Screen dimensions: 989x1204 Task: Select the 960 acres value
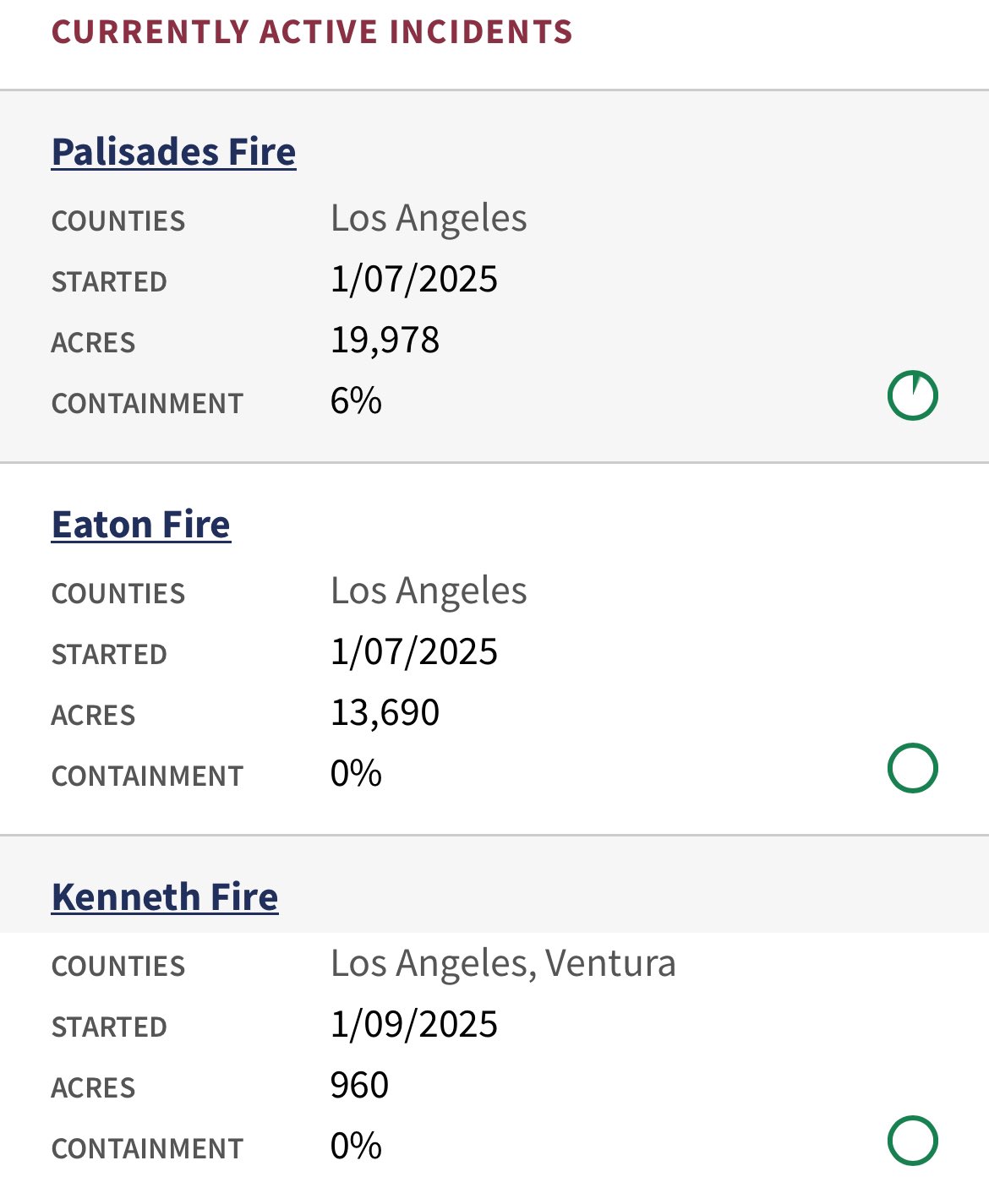pyautogui.click(x=359, y=1086)
